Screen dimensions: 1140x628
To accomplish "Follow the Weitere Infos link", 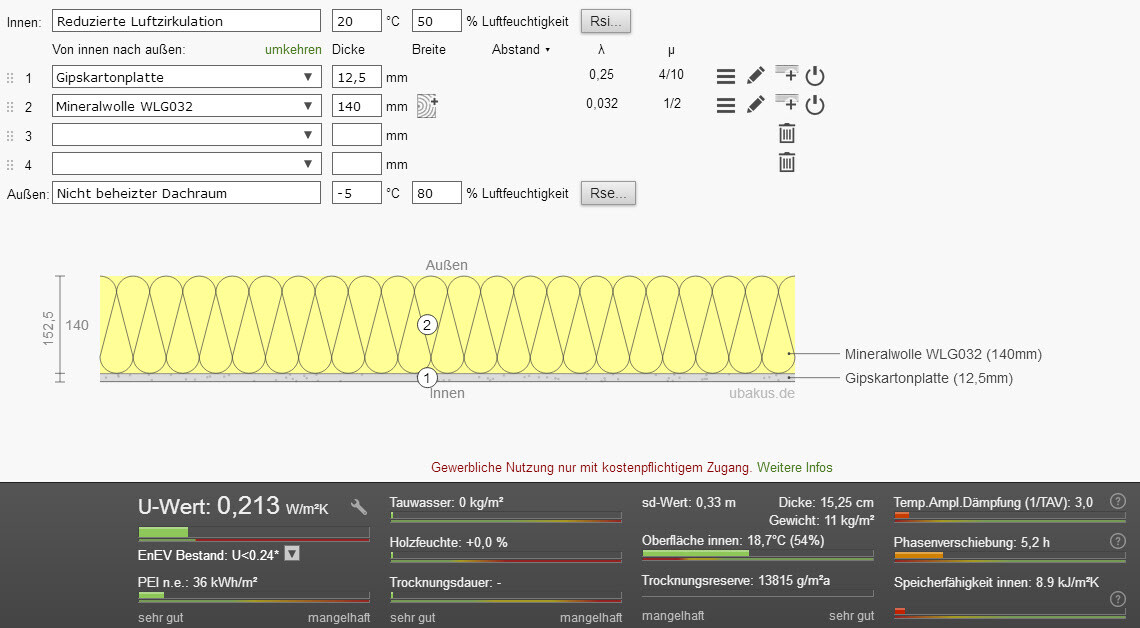I will coord(794,467).
